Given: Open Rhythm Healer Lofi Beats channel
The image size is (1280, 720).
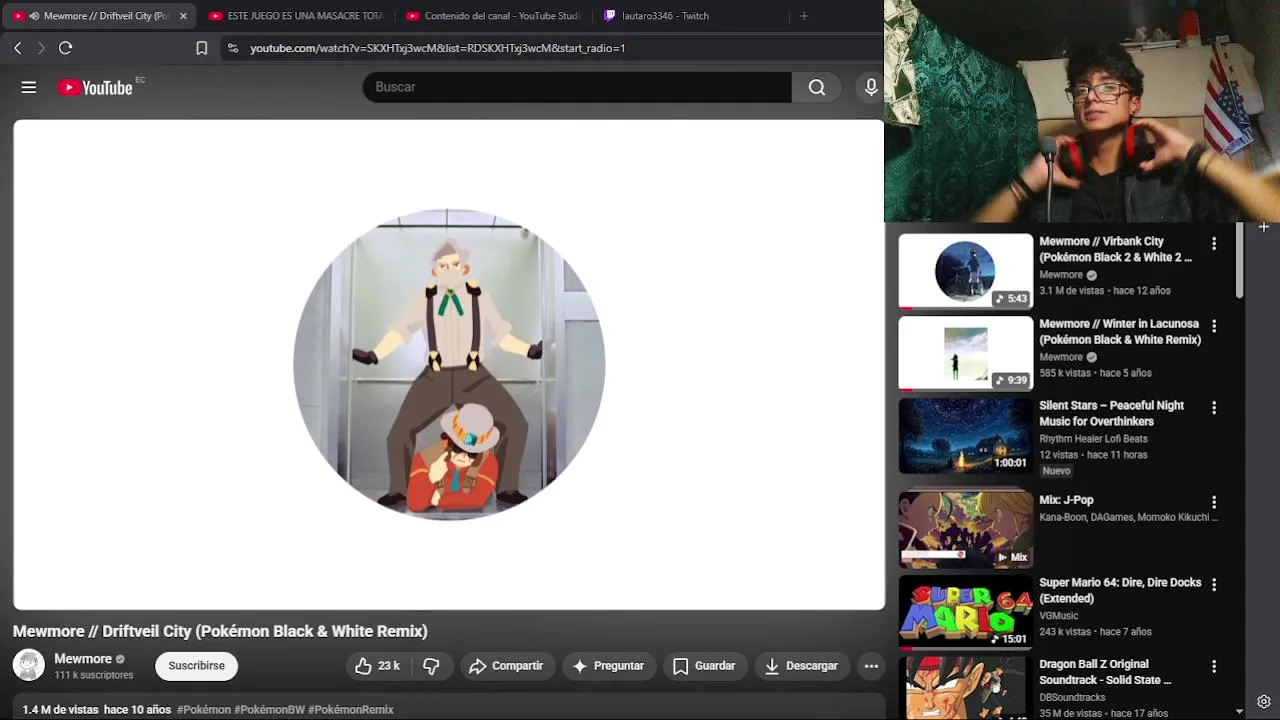Looking at the screenshot, I should tap(1093, 439).
